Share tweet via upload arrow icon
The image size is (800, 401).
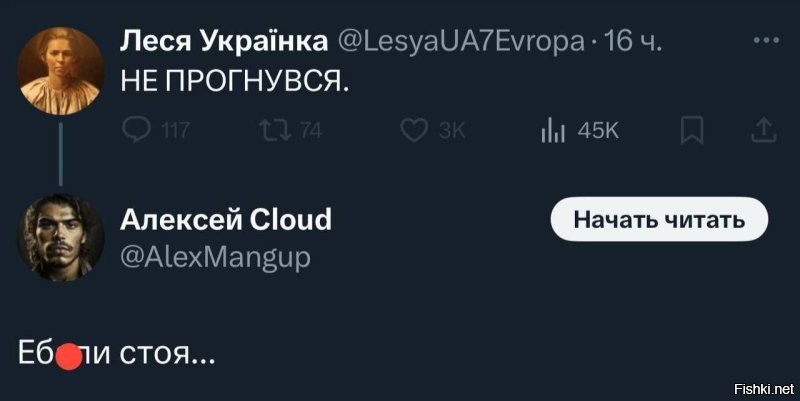click(764, 130)
